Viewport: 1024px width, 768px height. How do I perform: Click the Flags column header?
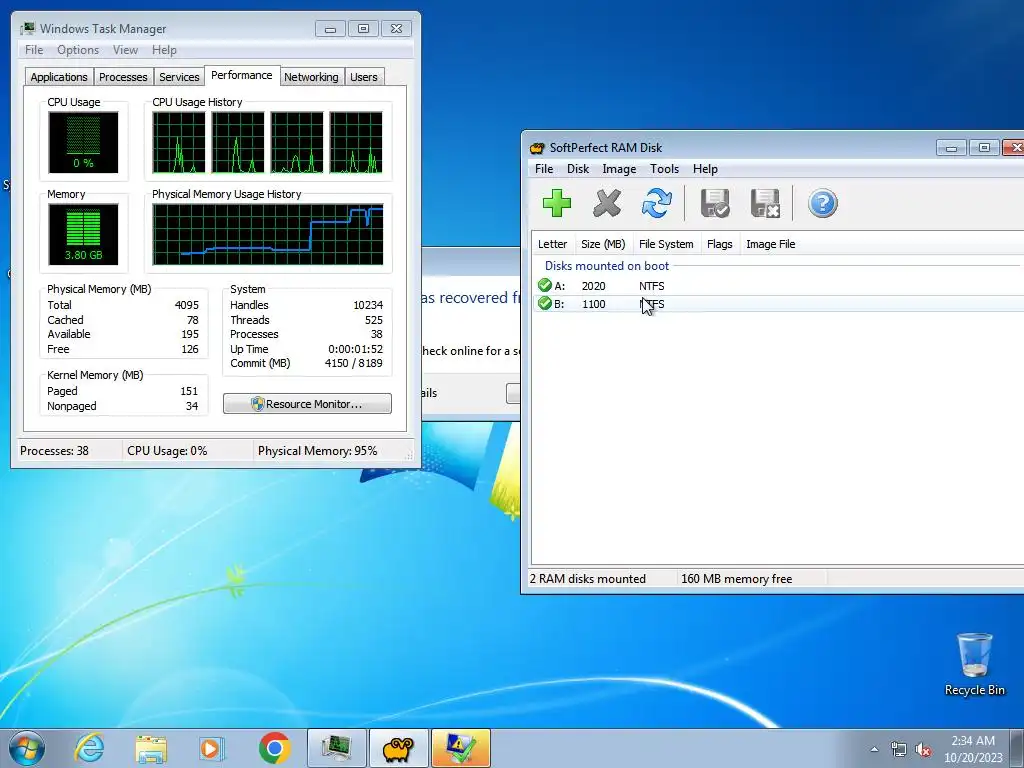pyautogui.click(x=720, y=244)
